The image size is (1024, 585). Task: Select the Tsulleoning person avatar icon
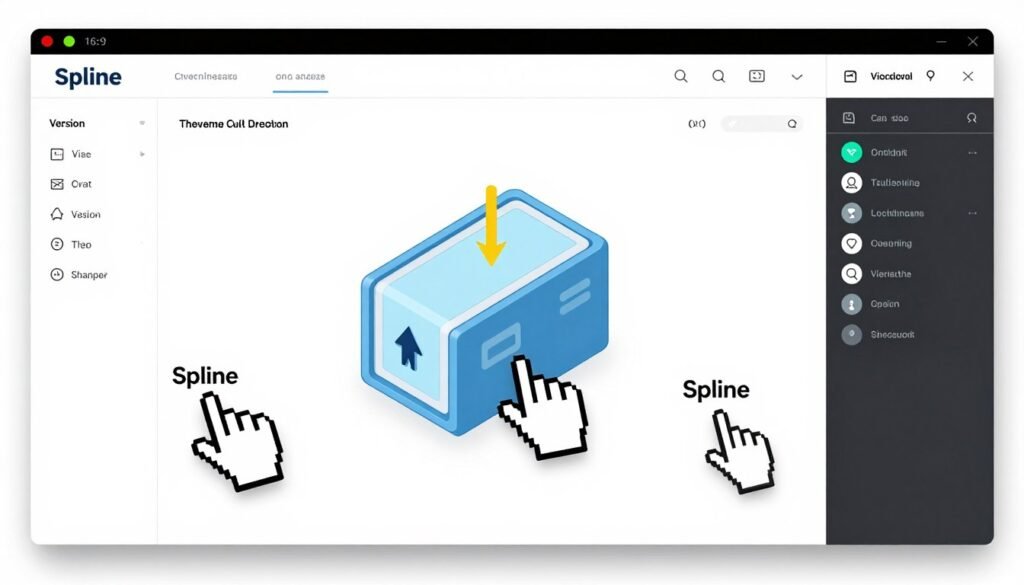[x=851, y=183]
